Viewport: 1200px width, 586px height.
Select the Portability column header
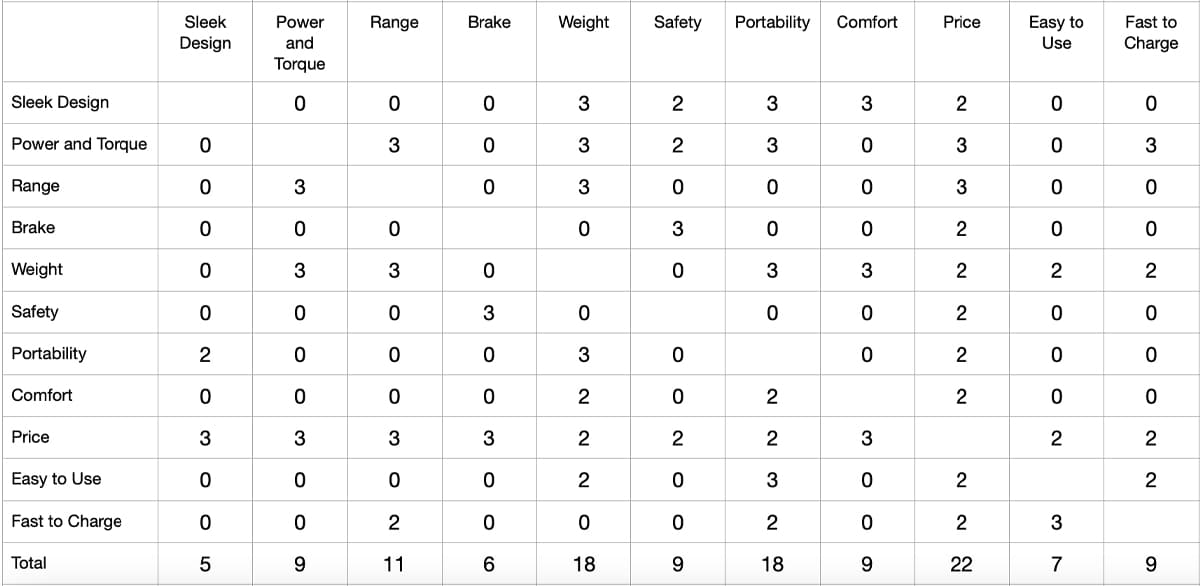coord(772,22)
